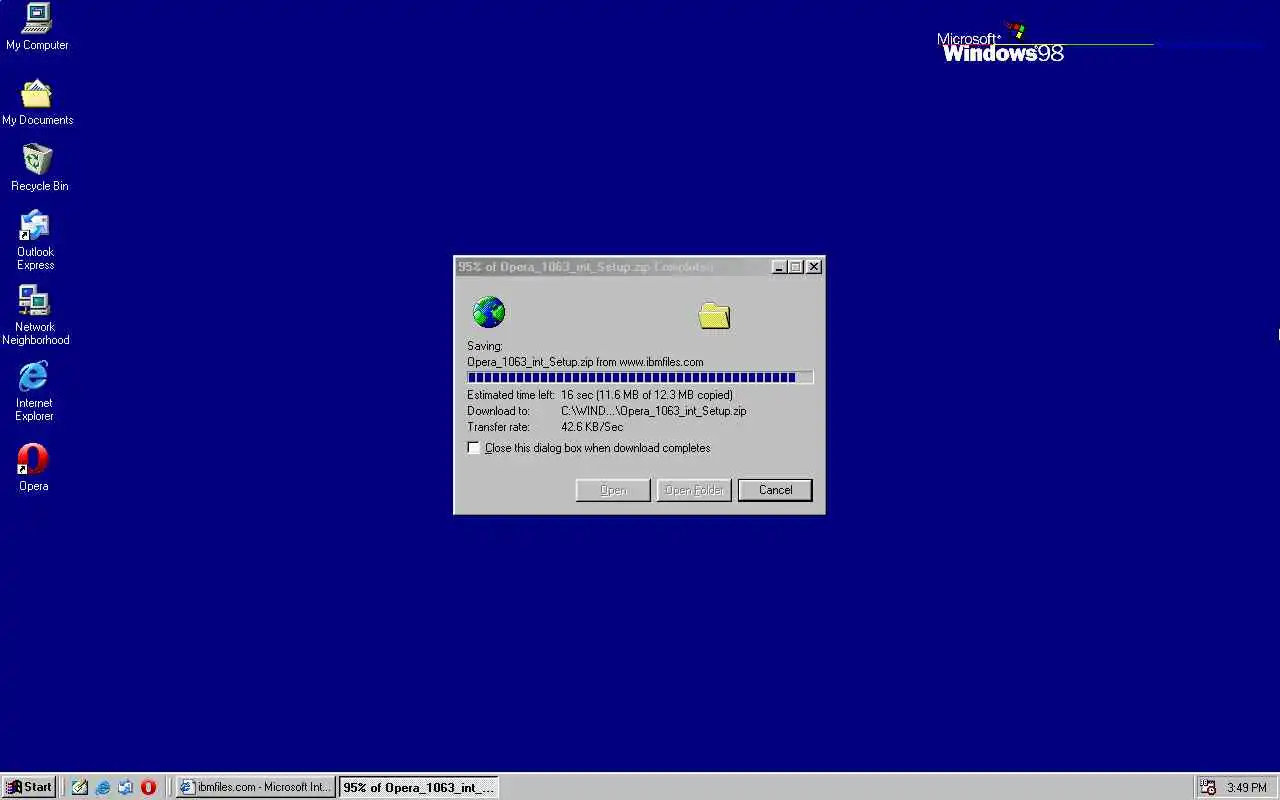Close the download dialog window

(x=814, y=267)
